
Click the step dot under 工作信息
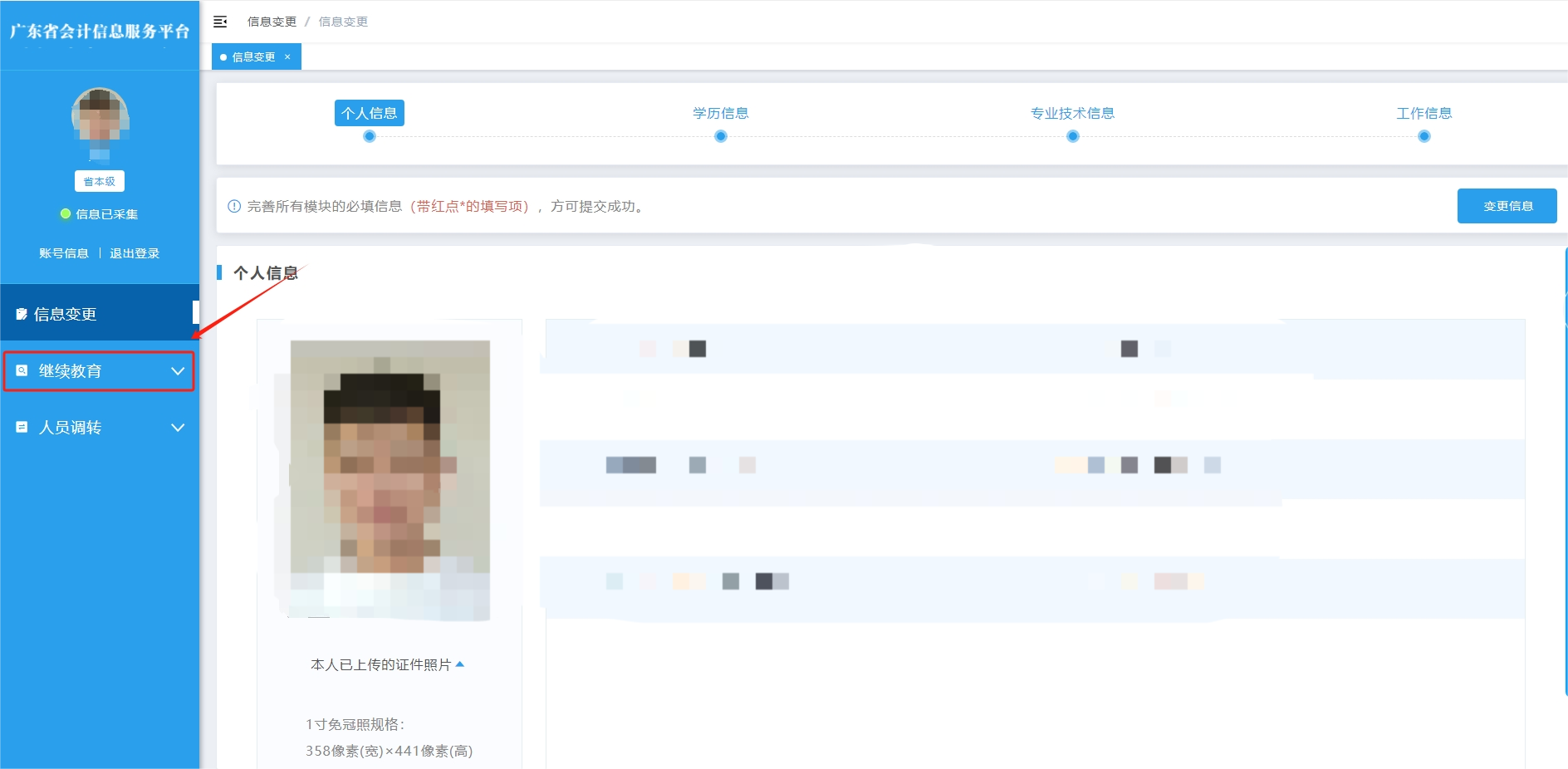point(1424,136)
